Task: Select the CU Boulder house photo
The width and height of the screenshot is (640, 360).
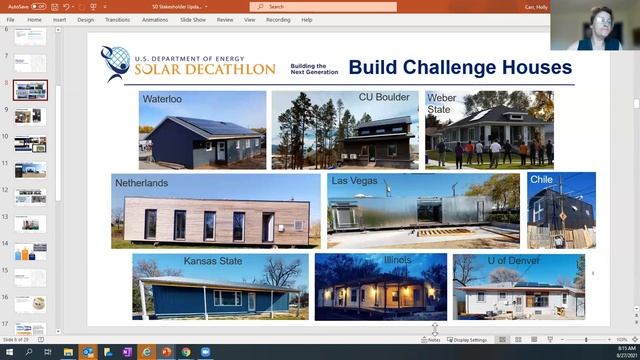Action: 345,130
